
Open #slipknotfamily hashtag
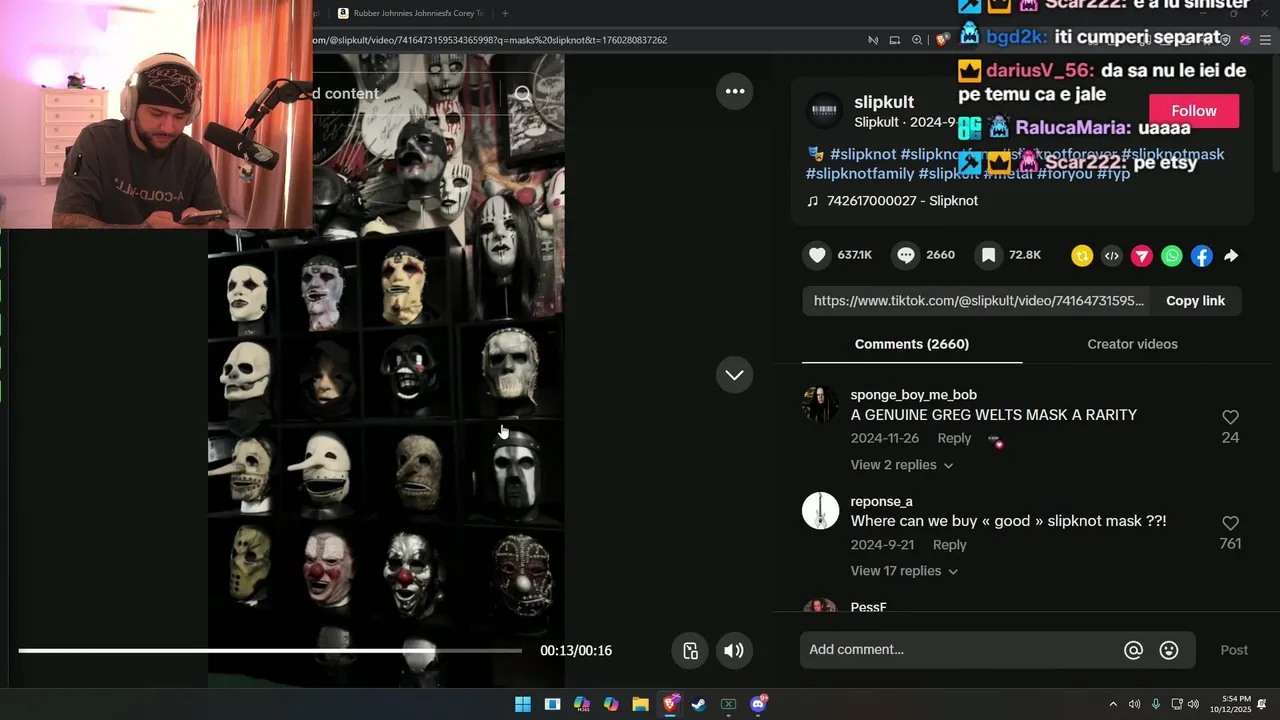click(x=860, y=174)
